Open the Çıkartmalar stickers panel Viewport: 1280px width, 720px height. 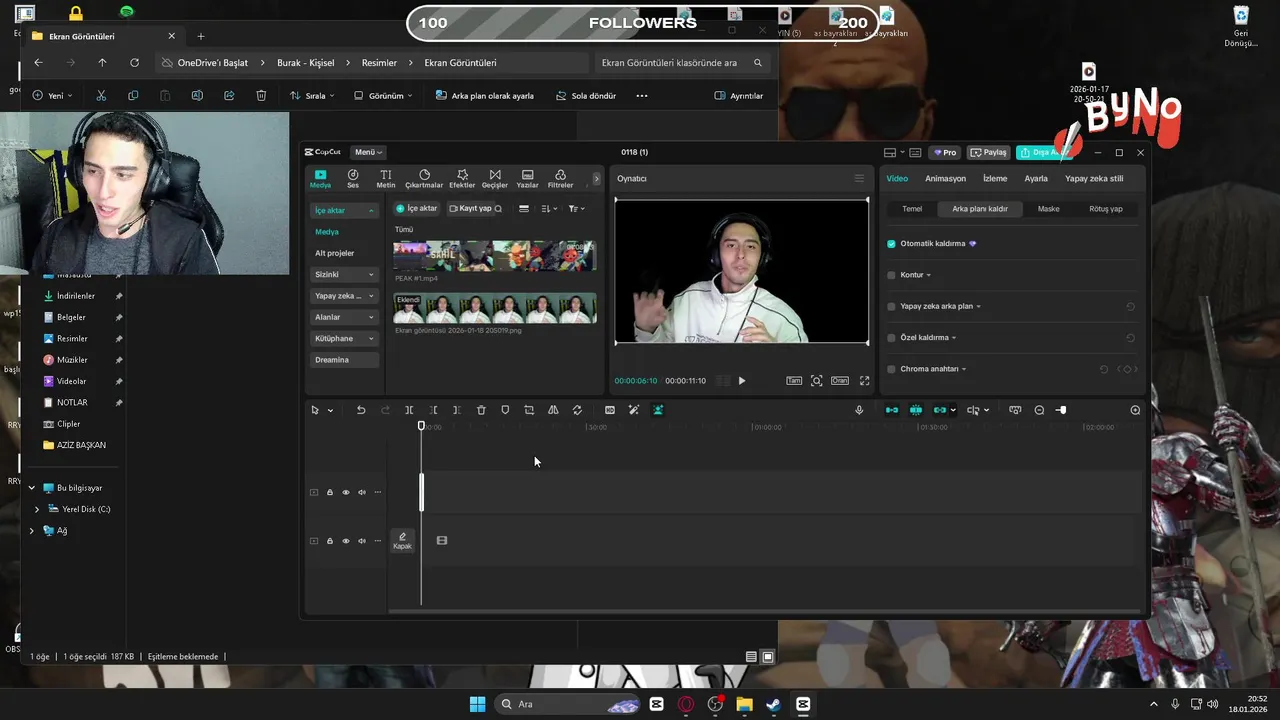[424, 178]
